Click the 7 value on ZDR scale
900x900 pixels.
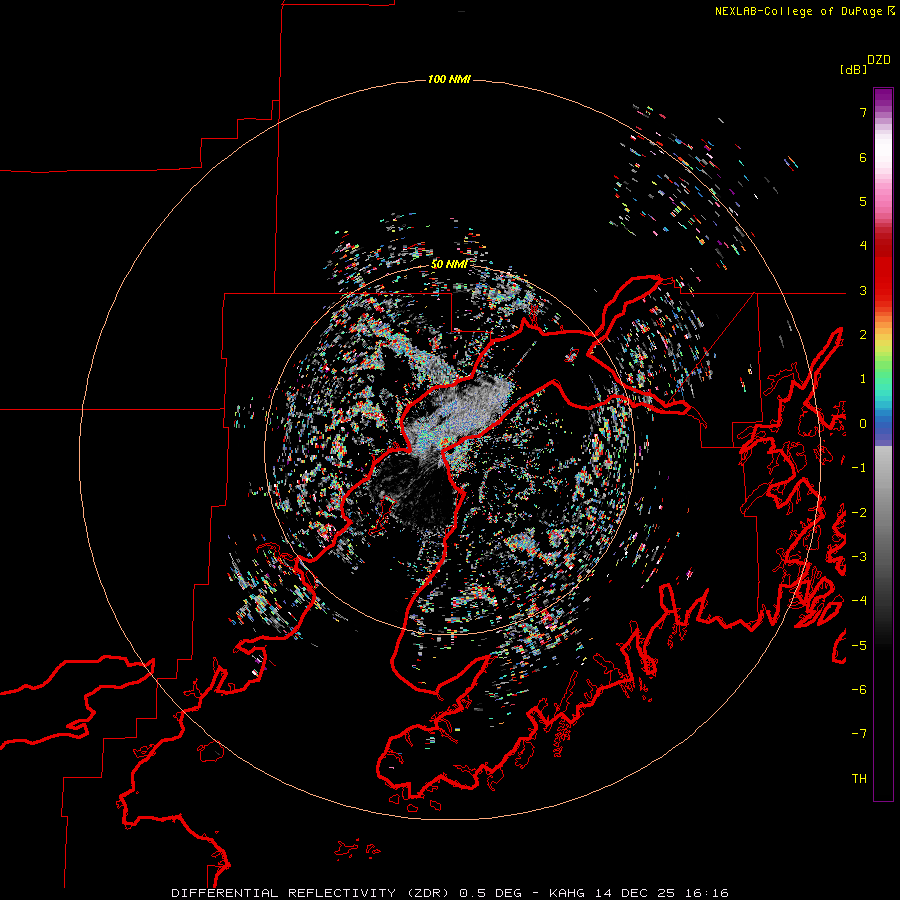[x=863, y=112]
